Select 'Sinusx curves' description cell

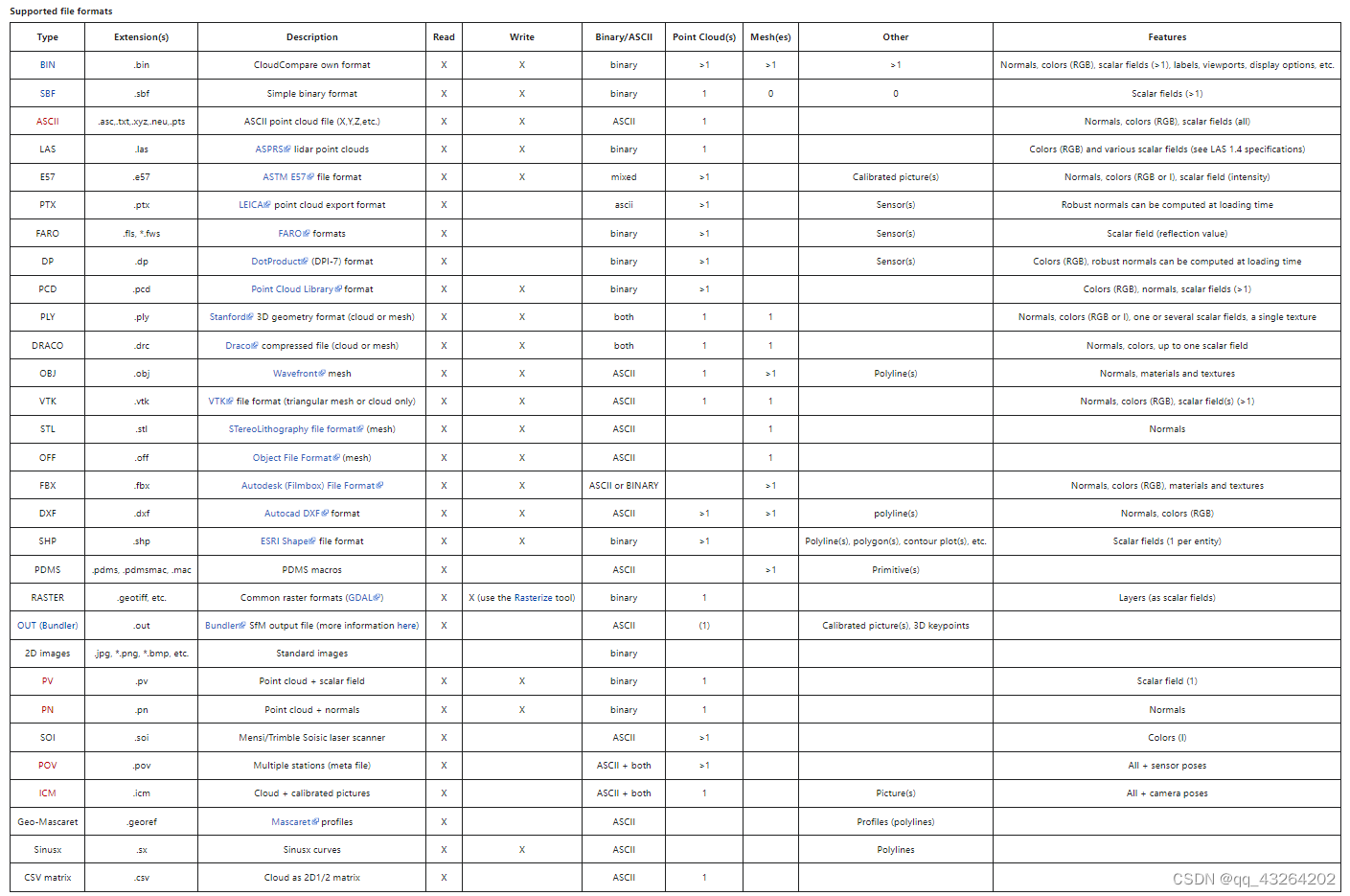(312, 850)
